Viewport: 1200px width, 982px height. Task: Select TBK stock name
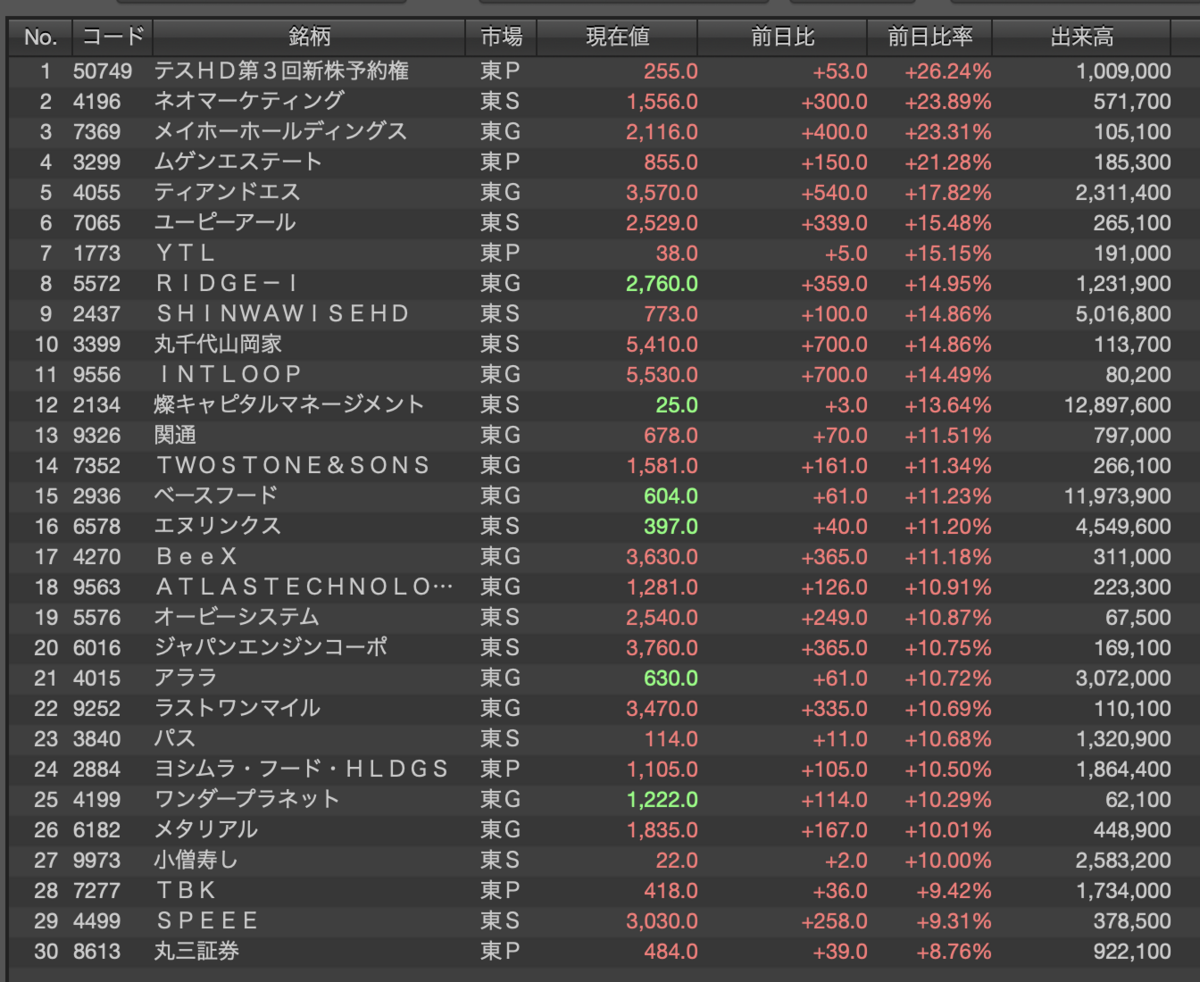[x=187, y=890]
